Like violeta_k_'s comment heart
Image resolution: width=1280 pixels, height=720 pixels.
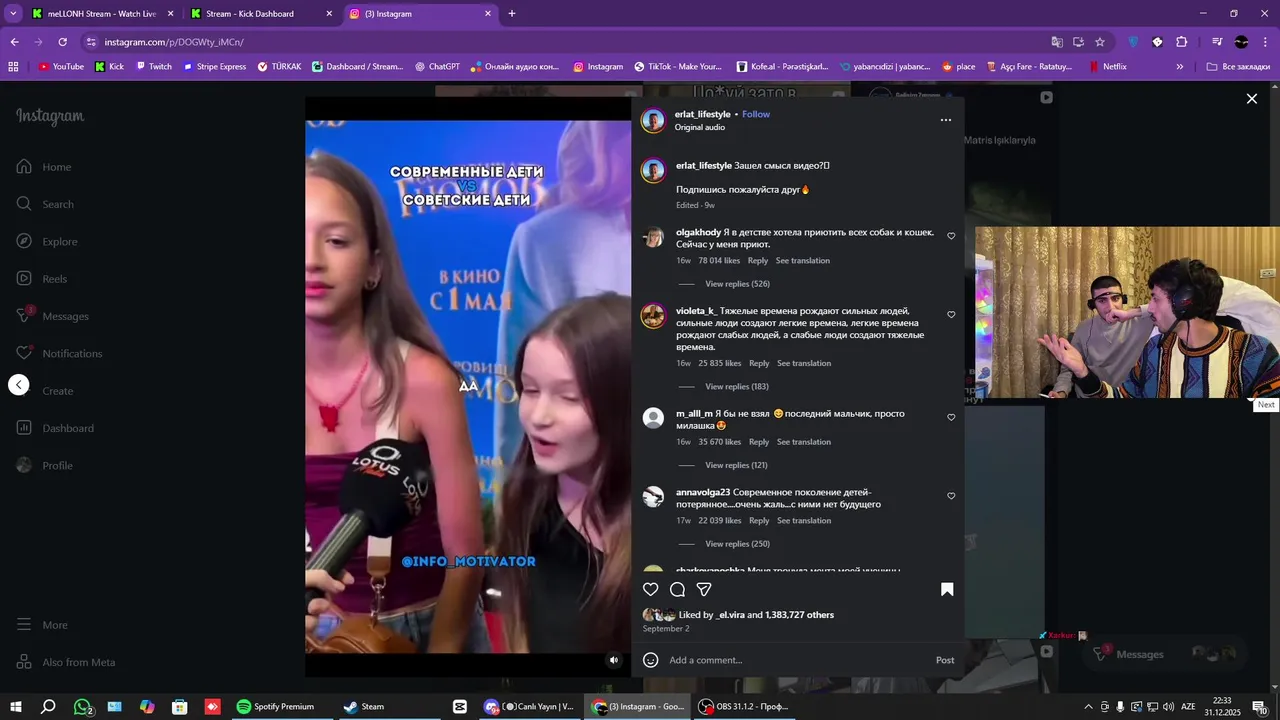click(x=951, y=314)
